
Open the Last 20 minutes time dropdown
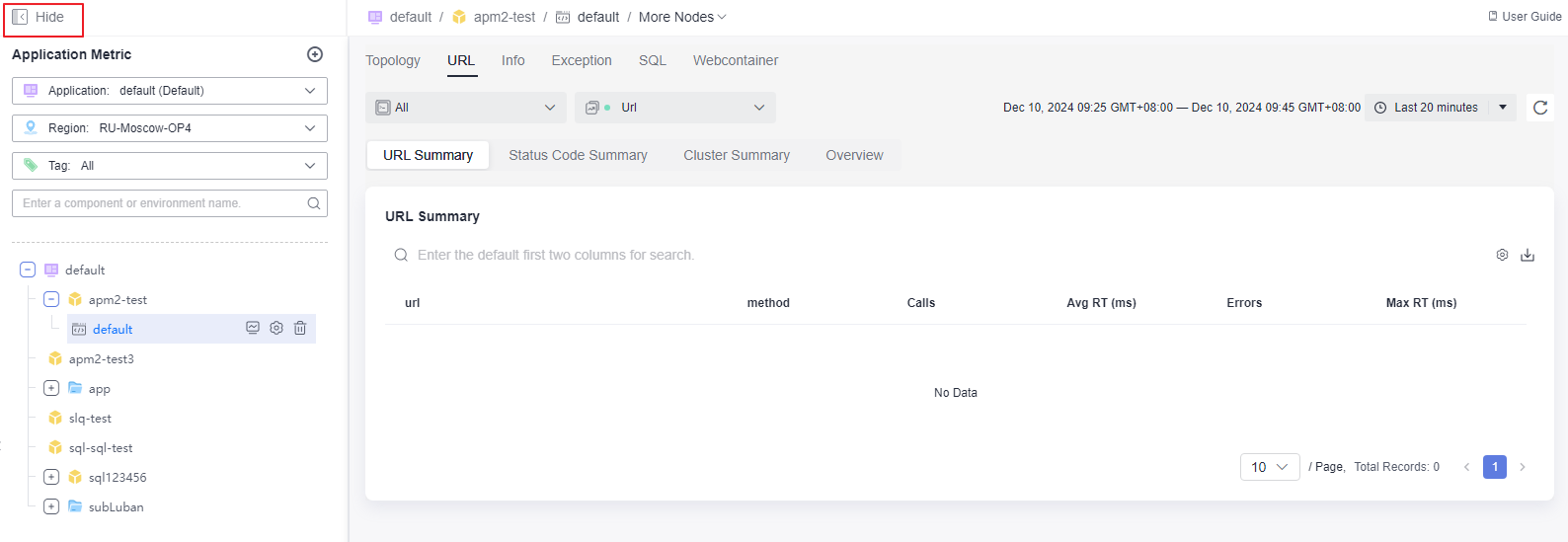pos(1441,108)
